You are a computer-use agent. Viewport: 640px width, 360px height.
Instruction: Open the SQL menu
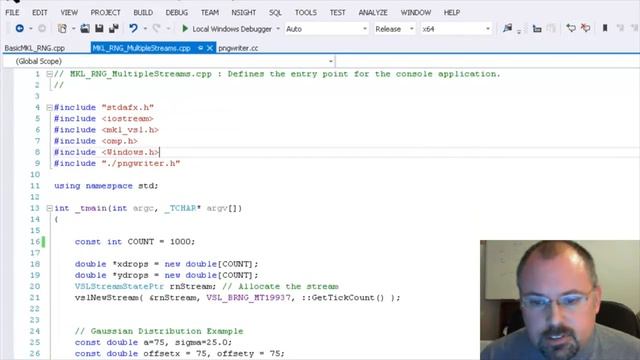275,13
